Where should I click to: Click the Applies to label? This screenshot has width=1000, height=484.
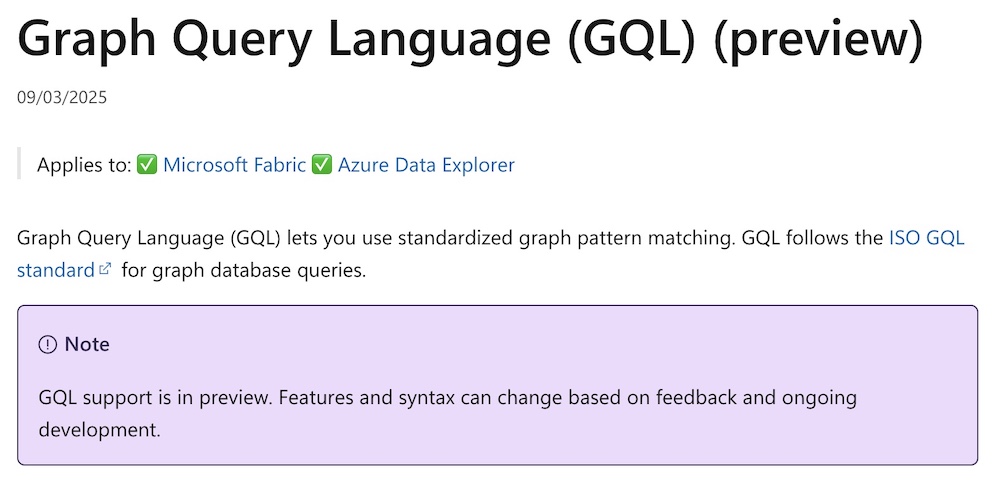click(x=84, y=165)
